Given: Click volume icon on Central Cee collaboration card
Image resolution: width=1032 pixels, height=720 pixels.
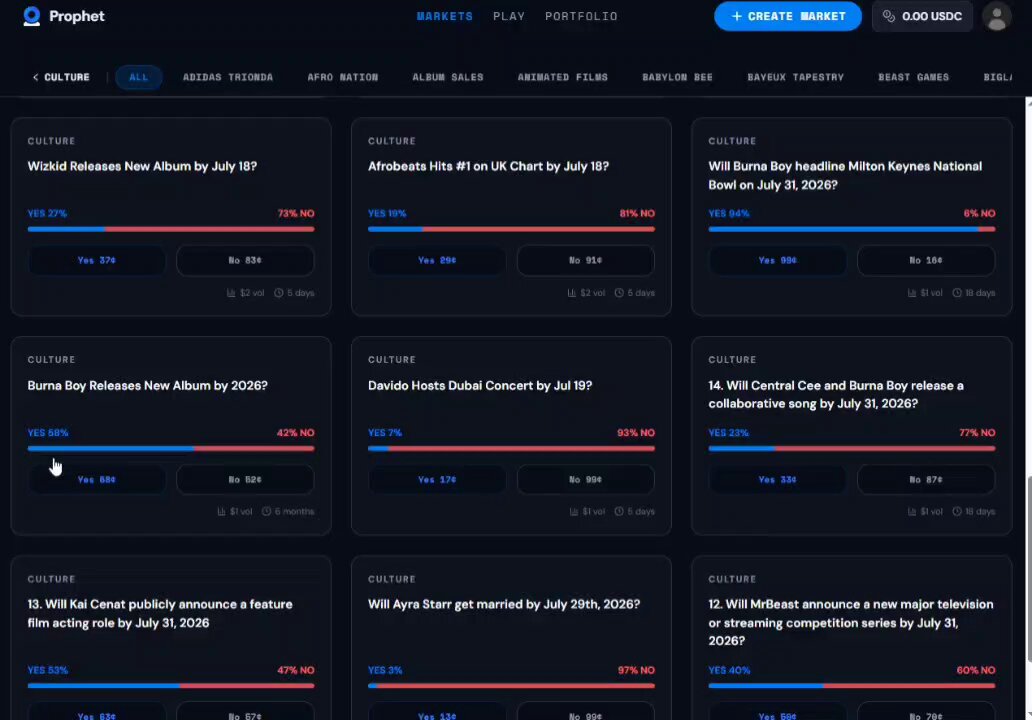Looking at the screenshot, I should [x=912, y=511].
